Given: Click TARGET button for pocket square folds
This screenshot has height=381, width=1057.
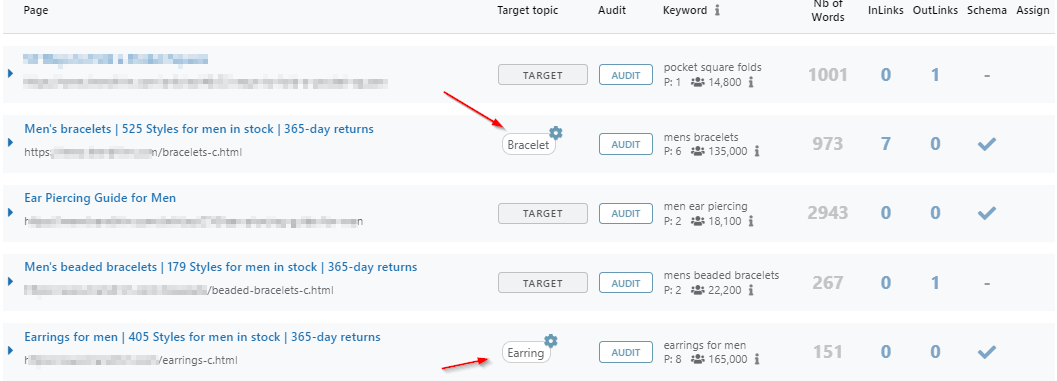Looking at the screenshot, I should point(543,75).
